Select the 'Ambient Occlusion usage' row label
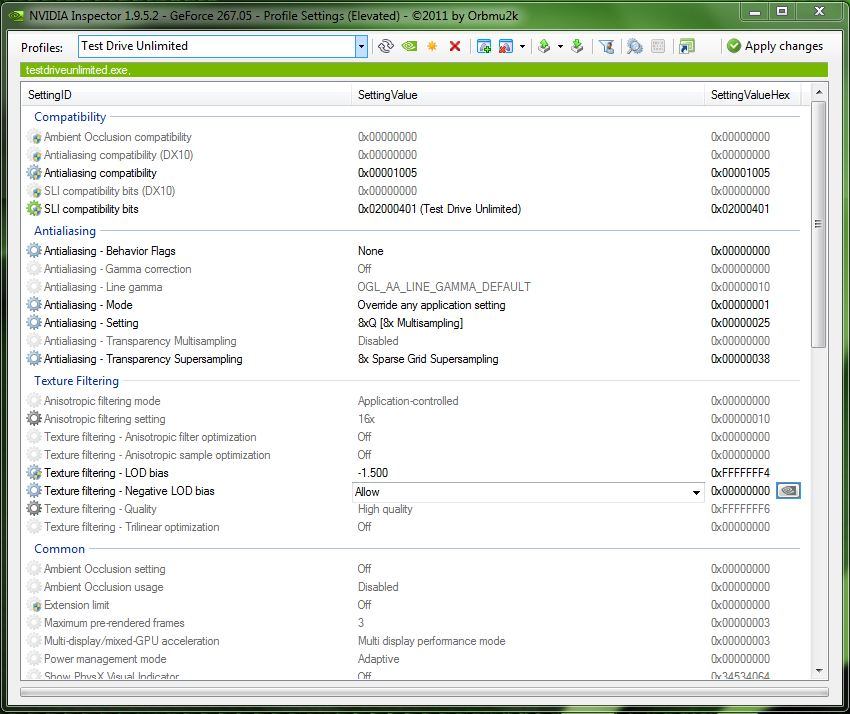Screen dimensions: 850x714 [104, 587]
